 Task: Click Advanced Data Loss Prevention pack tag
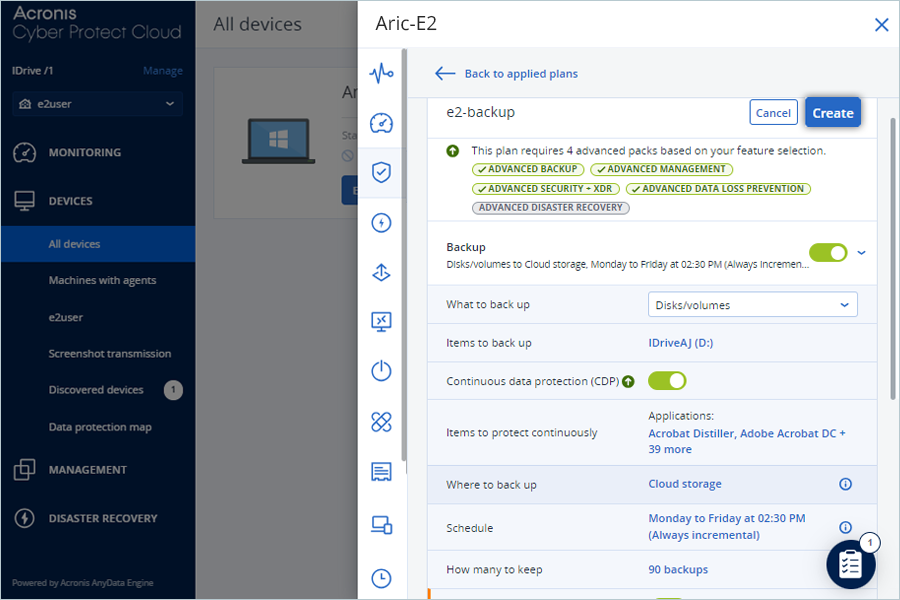[718, 189]
